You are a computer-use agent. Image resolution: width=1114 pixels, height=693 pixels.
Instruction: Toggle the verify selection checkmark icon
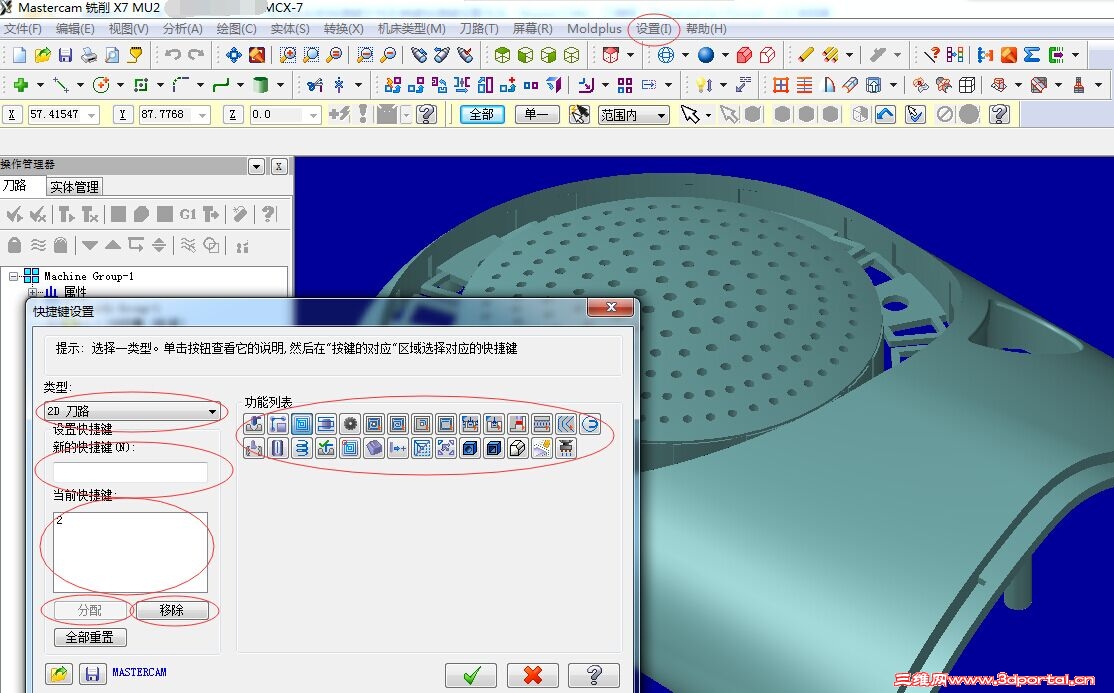tap(916, 114)
